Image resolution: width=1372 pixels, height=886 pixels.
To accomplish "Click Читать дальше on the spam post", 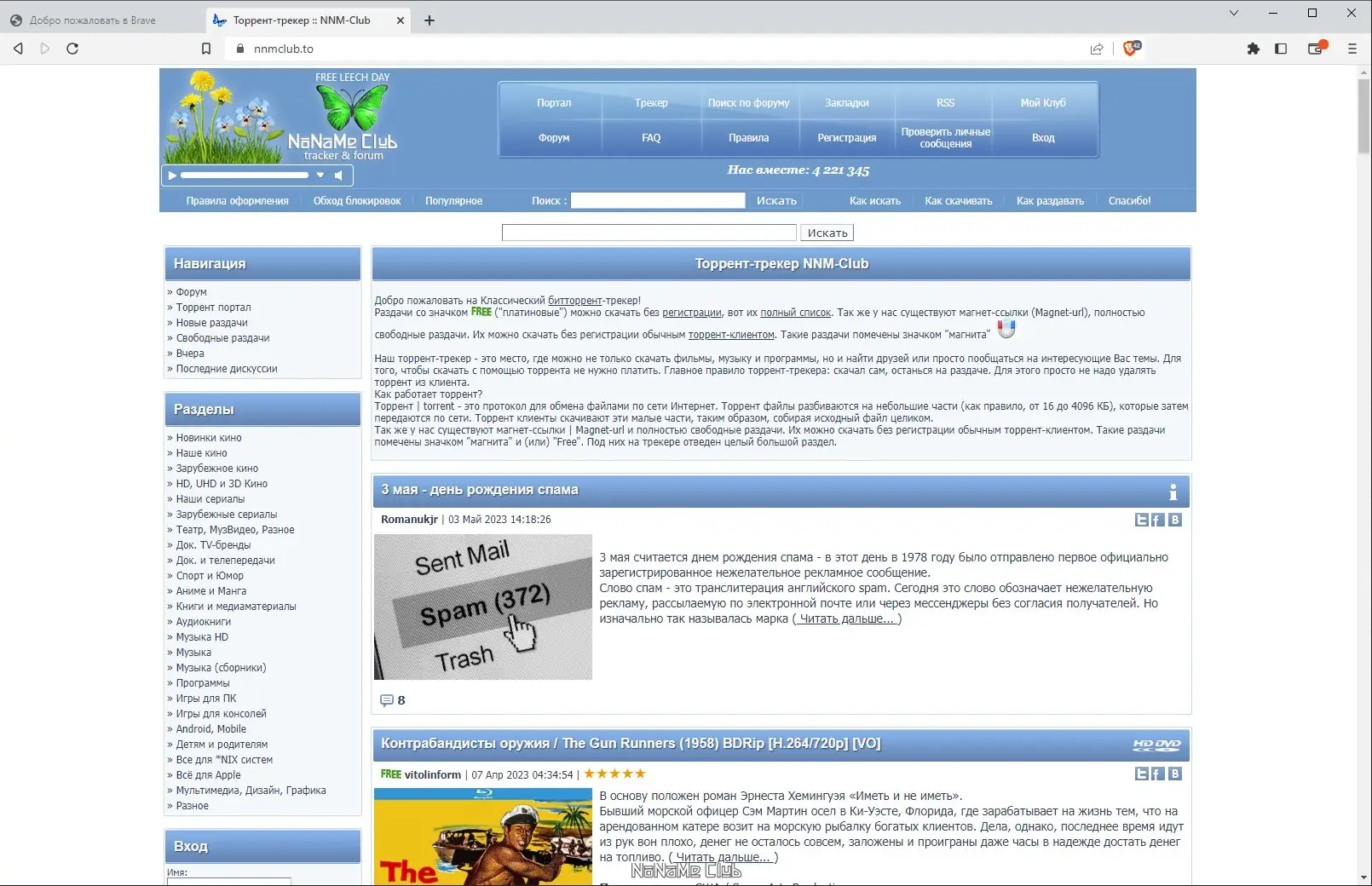I will [x=847, y=619].
